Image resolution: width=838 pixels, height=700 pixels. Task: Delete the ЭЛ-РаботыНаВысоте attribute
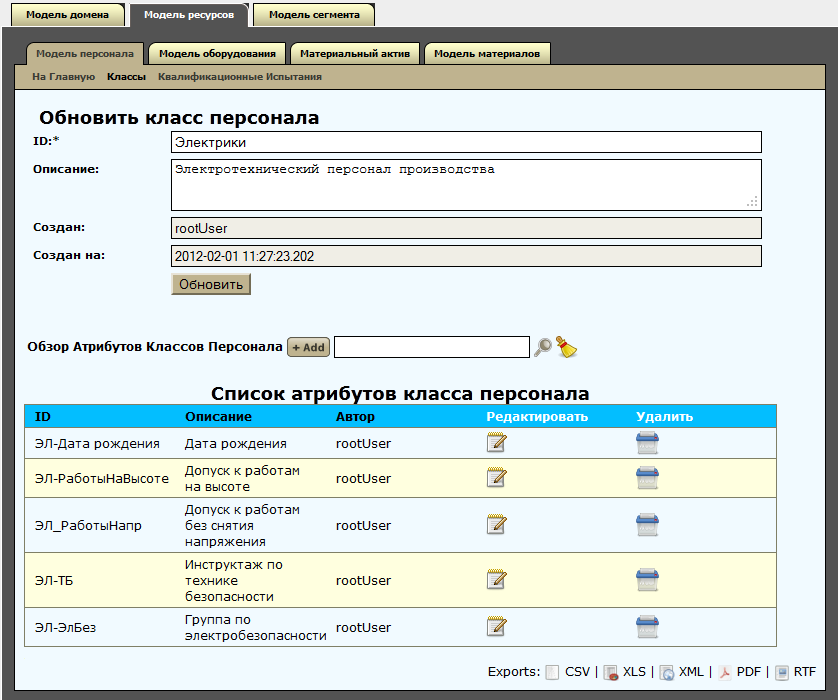[x=647, y=478]
